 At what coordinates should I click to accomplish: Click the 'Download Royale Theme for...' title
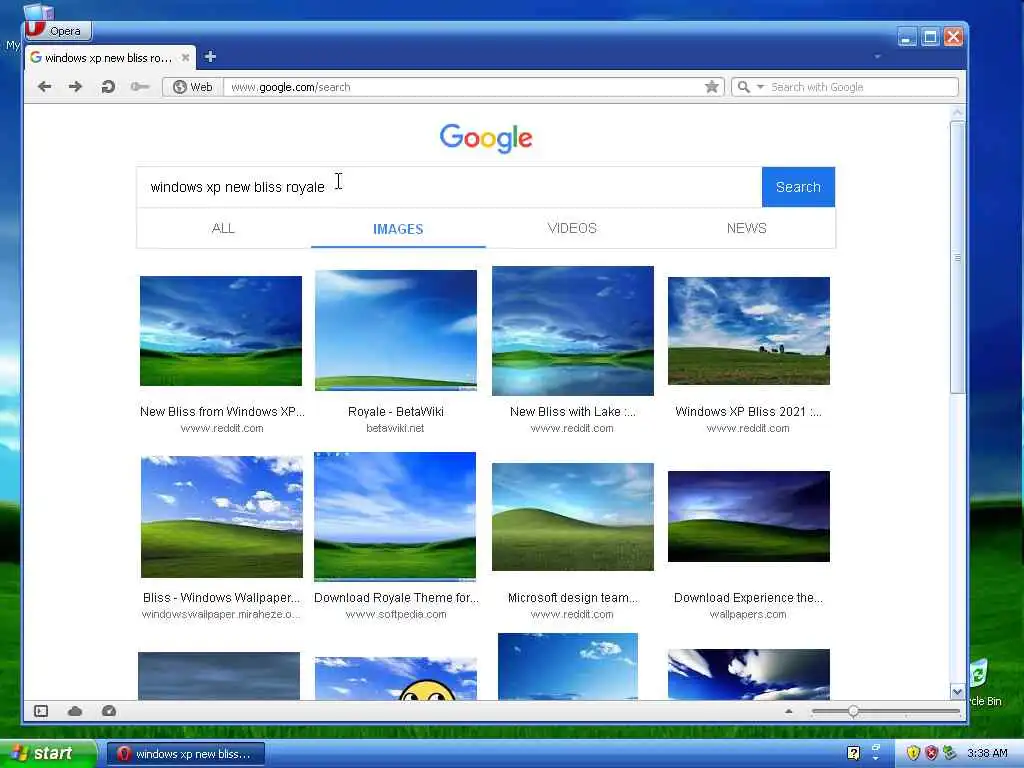click(396, 598)
